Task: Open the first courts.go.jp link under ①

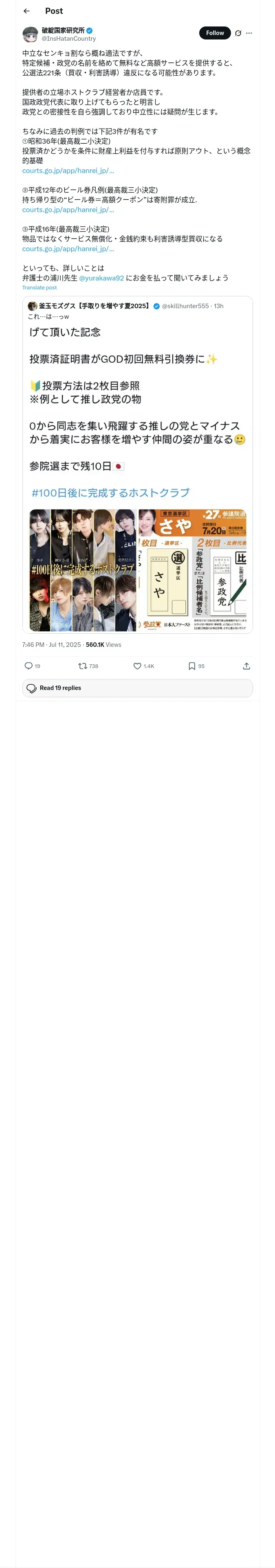Action: tap(68, 171)
